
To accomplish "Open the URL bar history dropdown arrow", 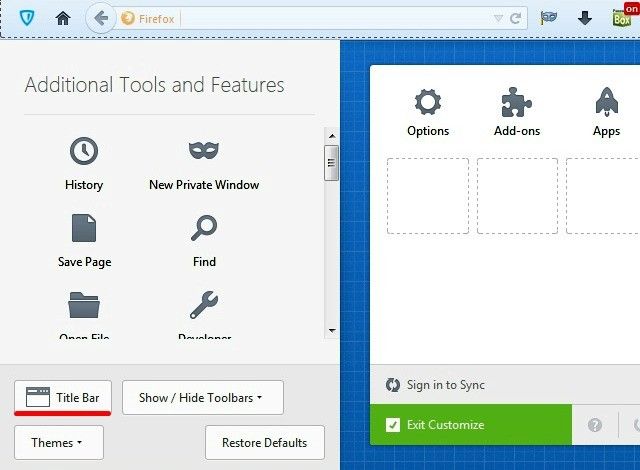I will coord(498,18).
